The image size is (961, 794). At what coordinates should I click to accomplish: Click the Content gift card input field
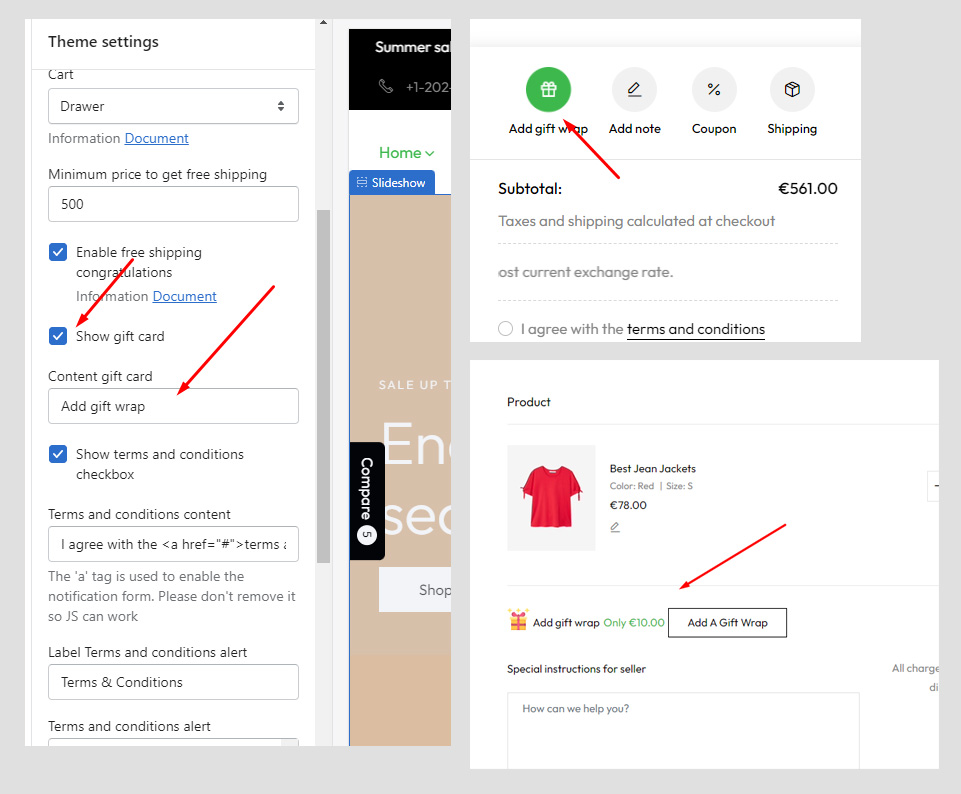pyautogui.click(x=173, y=406)
